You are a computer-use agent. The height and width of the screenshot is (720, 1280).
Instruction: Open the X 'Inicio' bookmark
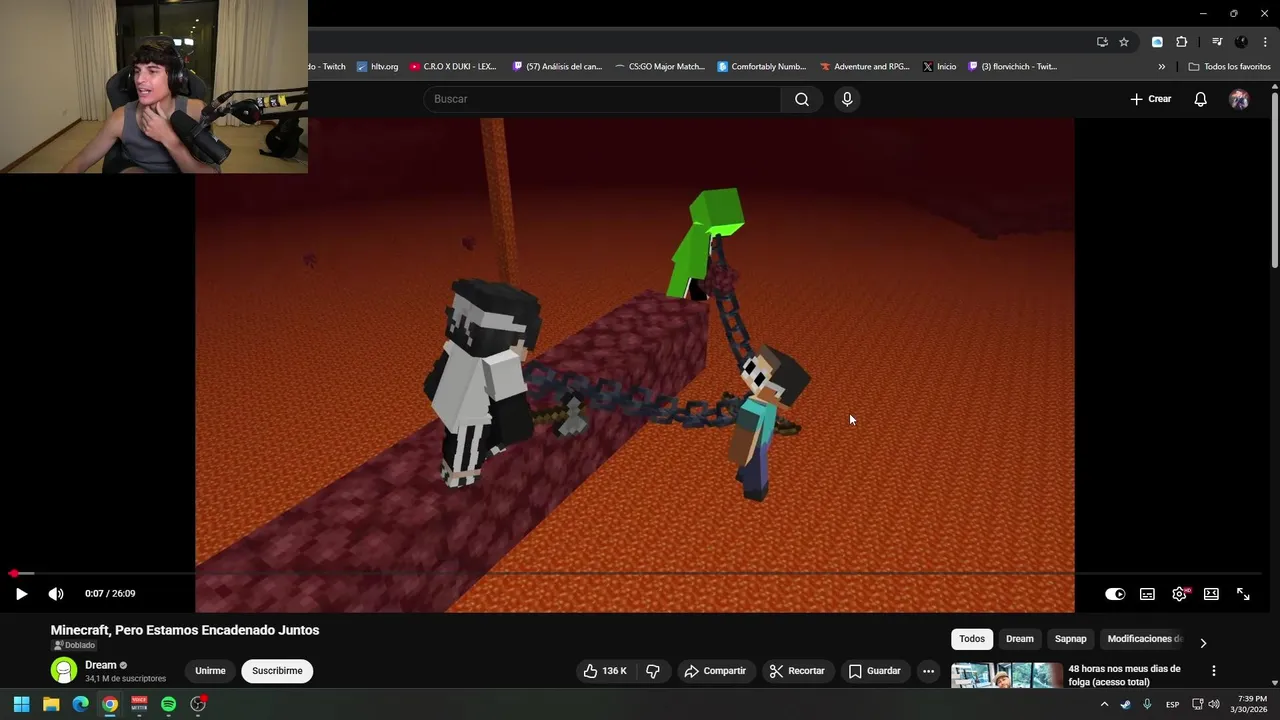click(940, 67)
